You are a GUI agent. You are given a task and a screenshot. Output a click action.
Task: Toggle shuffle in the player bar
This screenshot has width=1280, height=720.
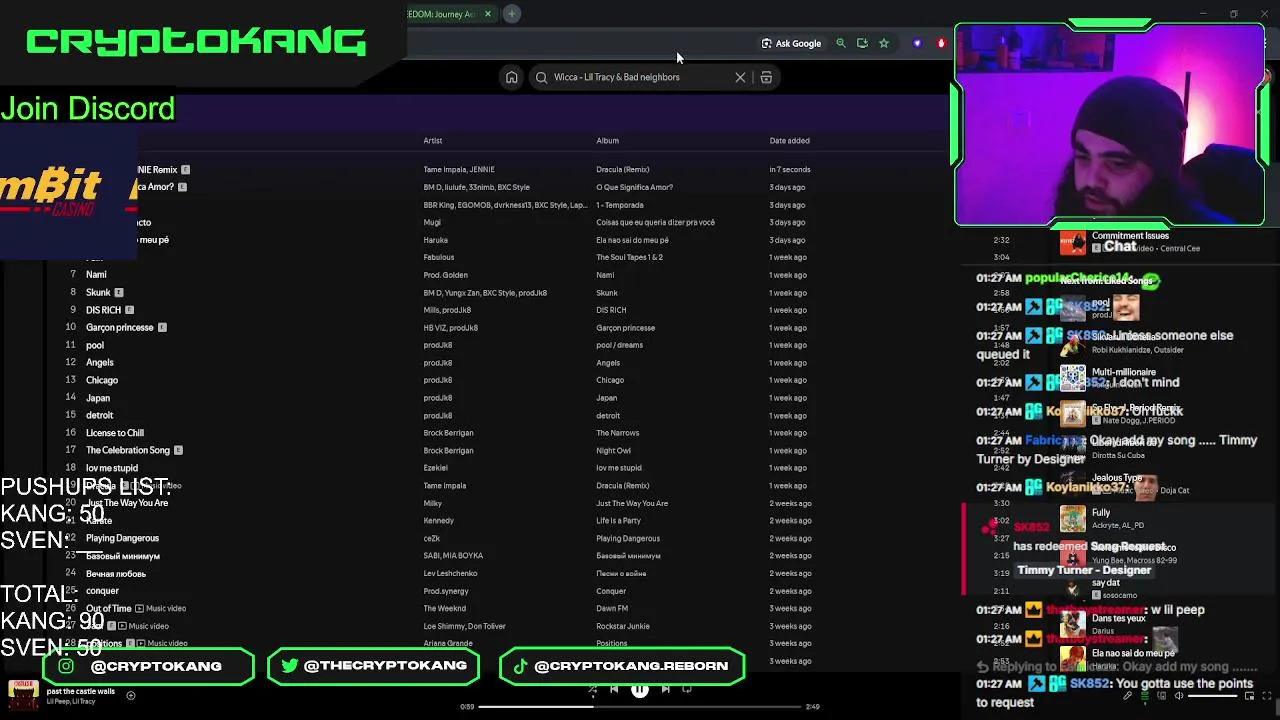pos(592,689)
